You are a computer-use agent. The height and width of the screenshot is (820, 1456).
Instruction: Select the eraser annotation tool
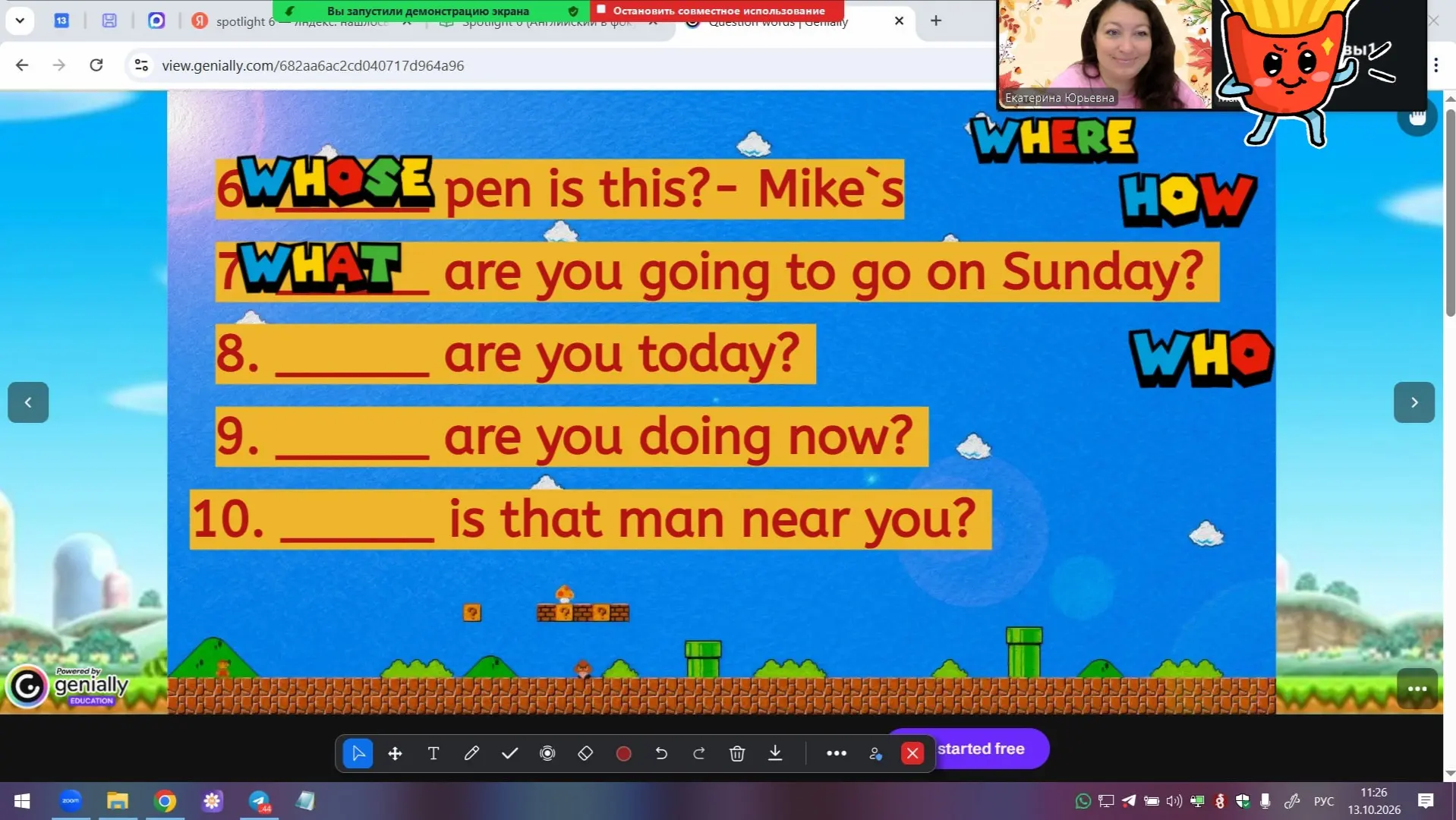click(x=585, y=753)
